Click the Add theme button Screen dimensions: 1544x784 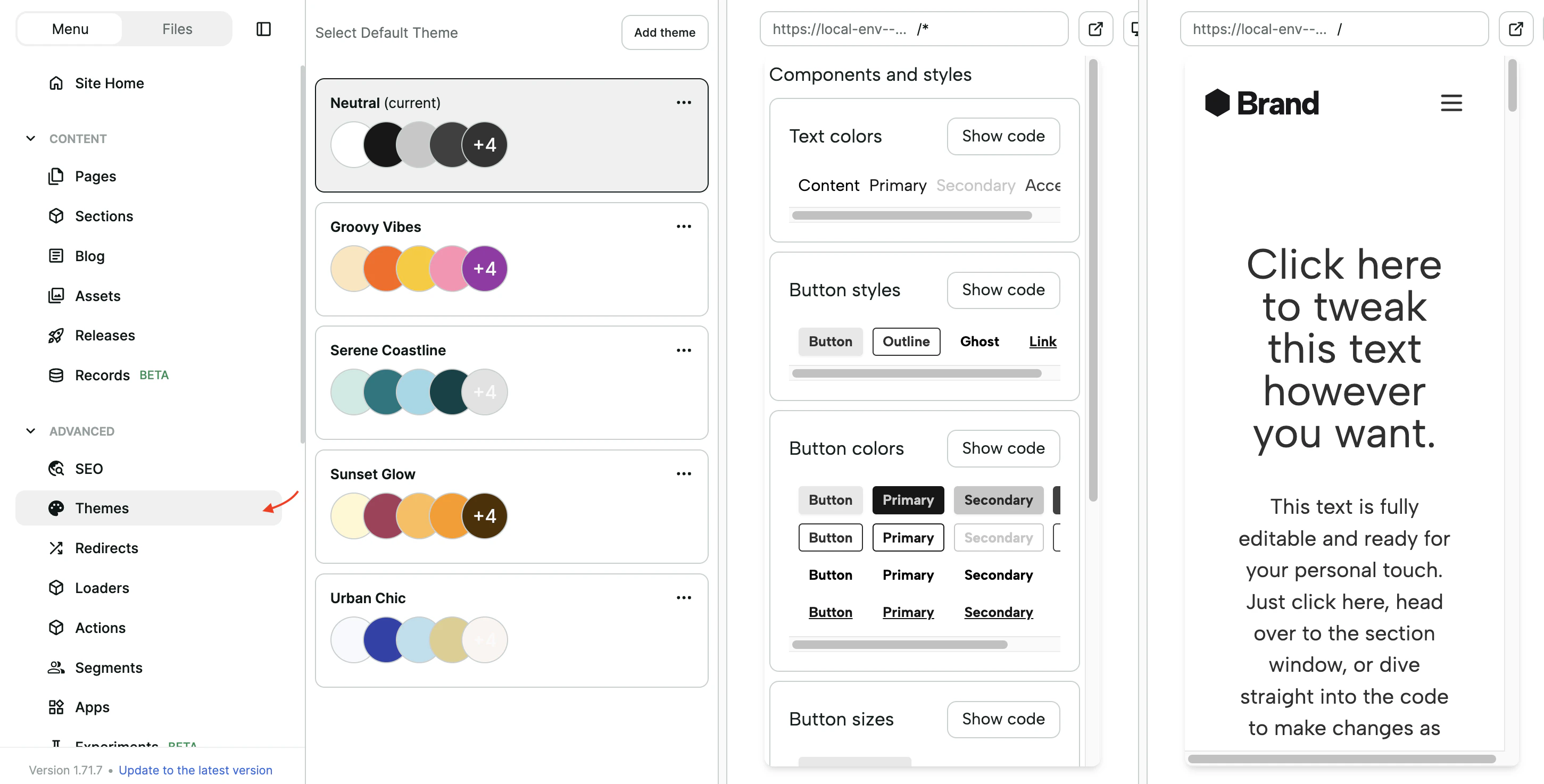point(664,32)
